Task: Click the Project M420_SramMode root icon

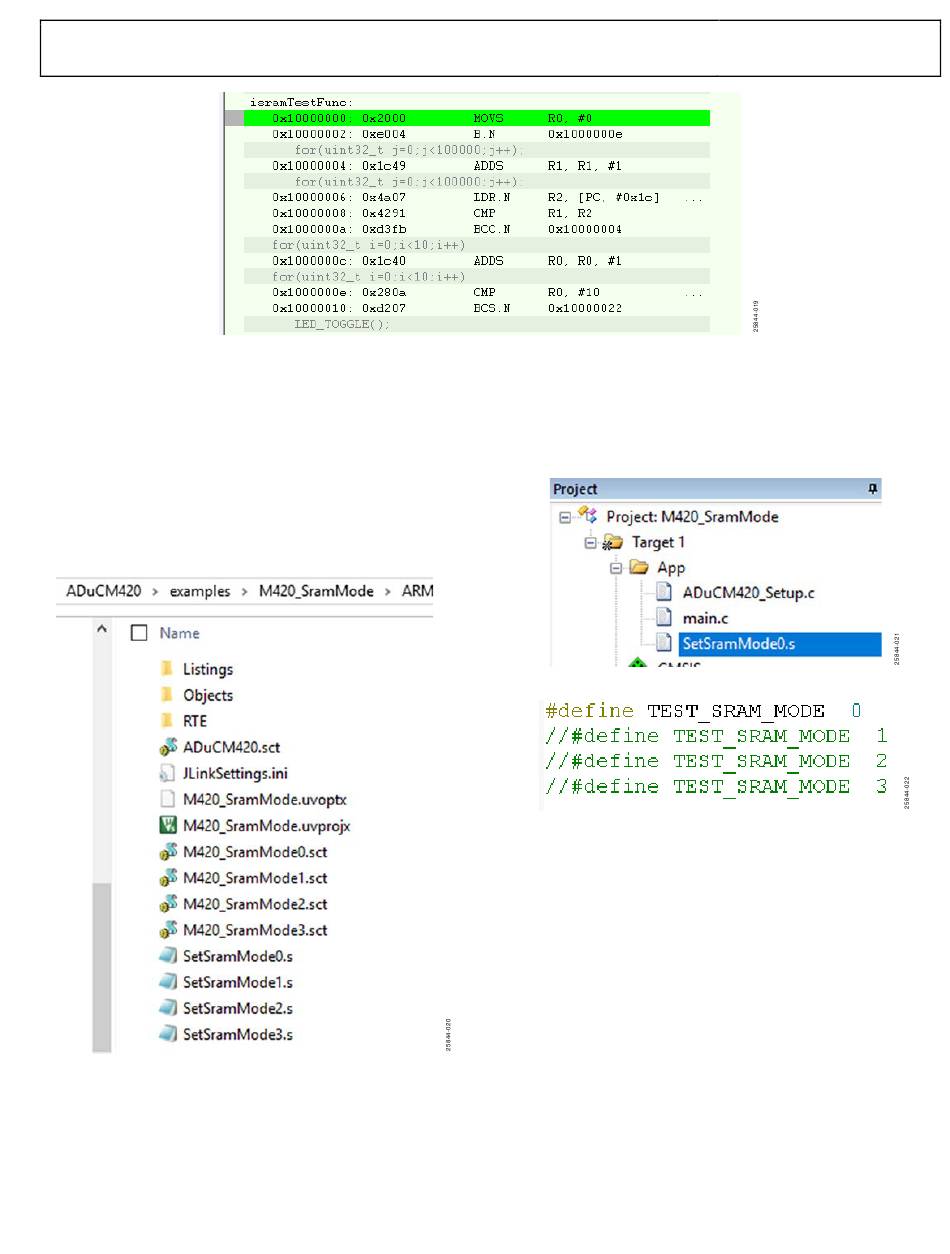Action: coord(589,516)
